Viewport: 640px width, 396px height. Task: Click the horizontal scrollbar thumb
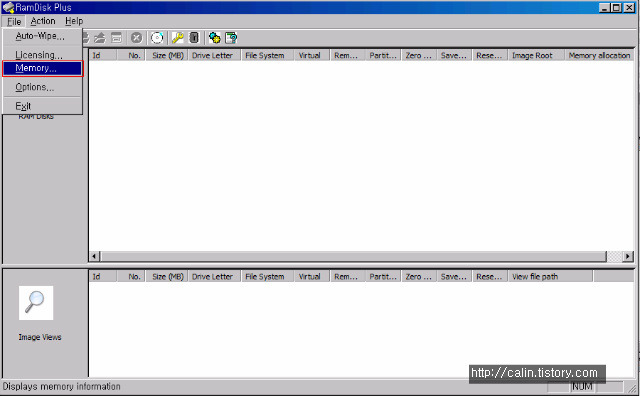[353, 256]
